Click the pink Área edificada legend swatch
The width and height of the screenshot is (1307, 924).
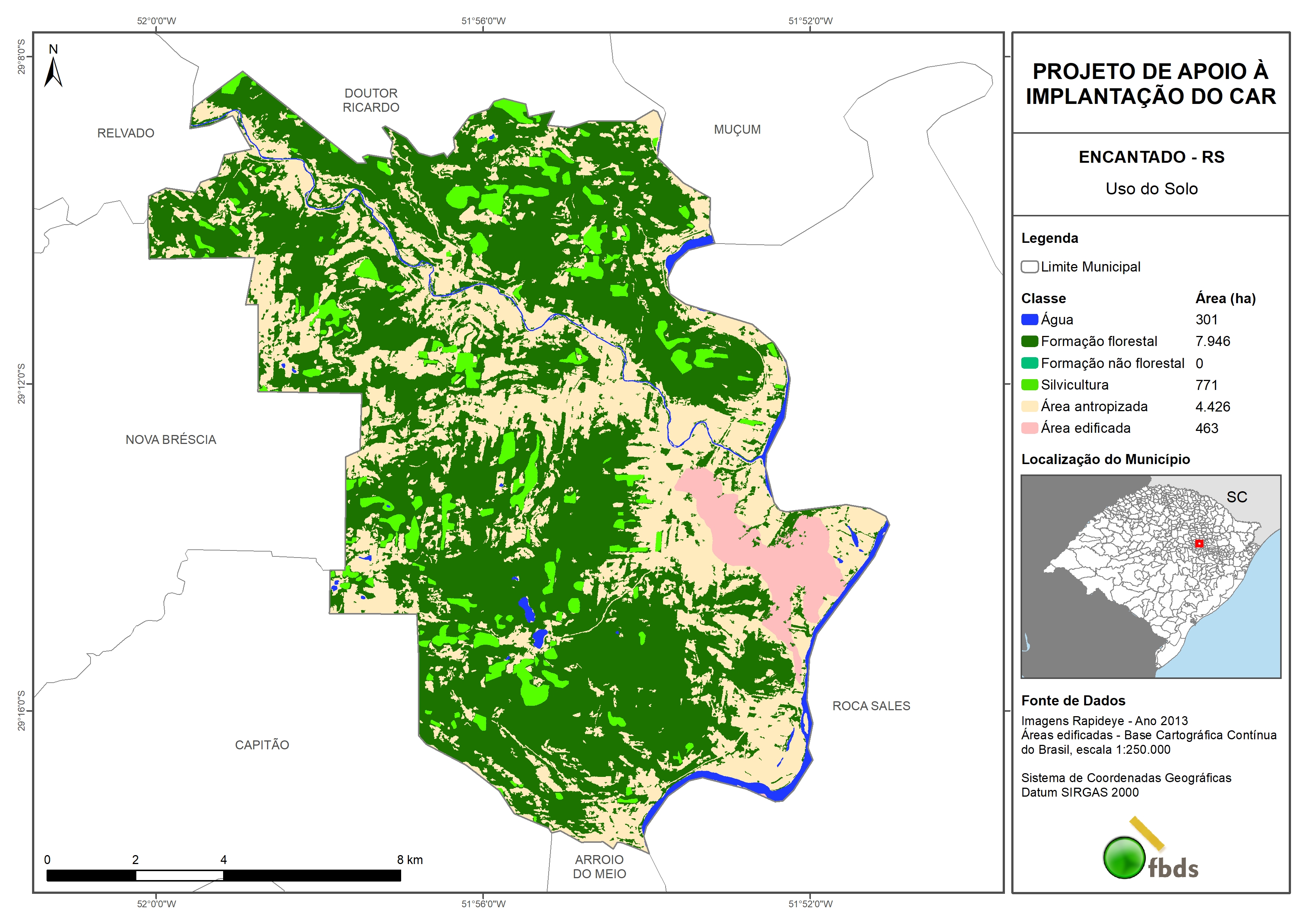click(x=1029, y=428)
